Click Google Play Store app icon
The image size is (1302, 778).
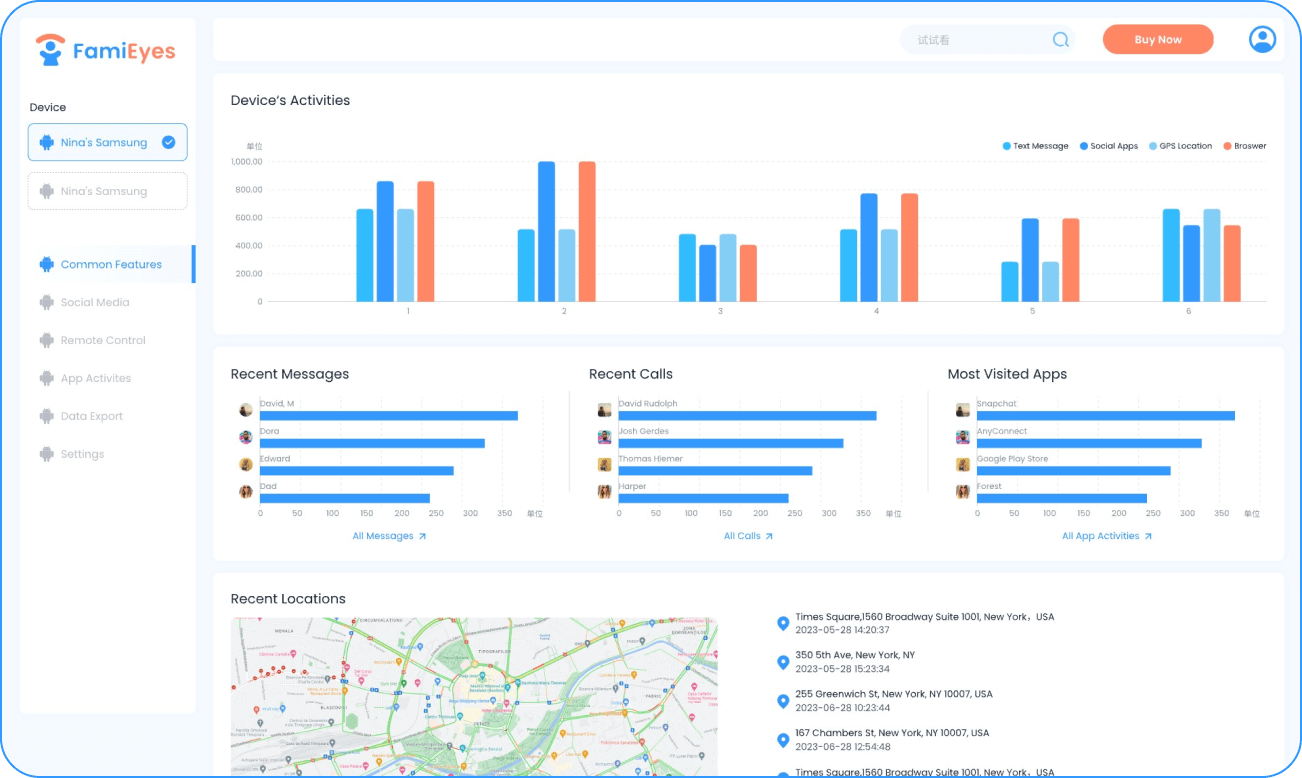click(963, 464)
